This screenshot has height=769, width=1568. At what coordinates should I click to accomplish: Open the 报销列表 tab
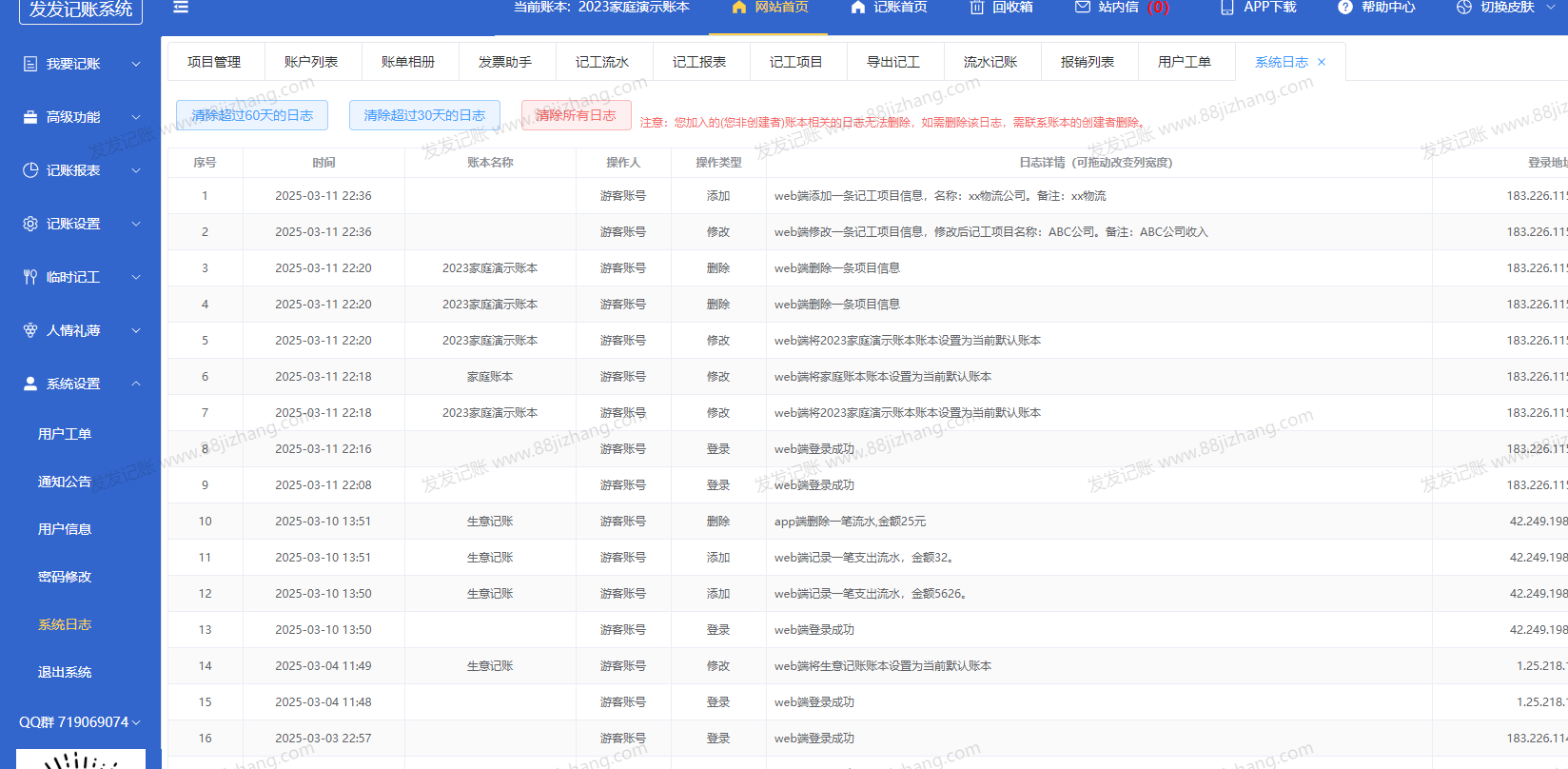(1088, 62)
